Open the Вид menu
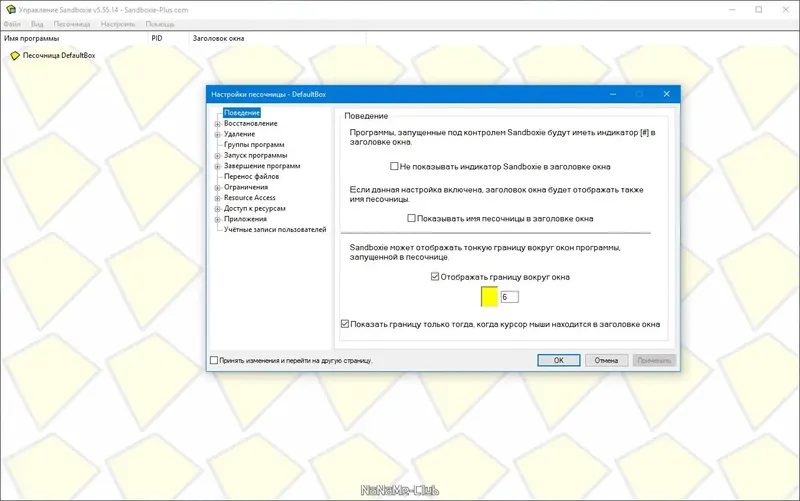Viewport: 800px width, 501px height. (x=37, y=24)
